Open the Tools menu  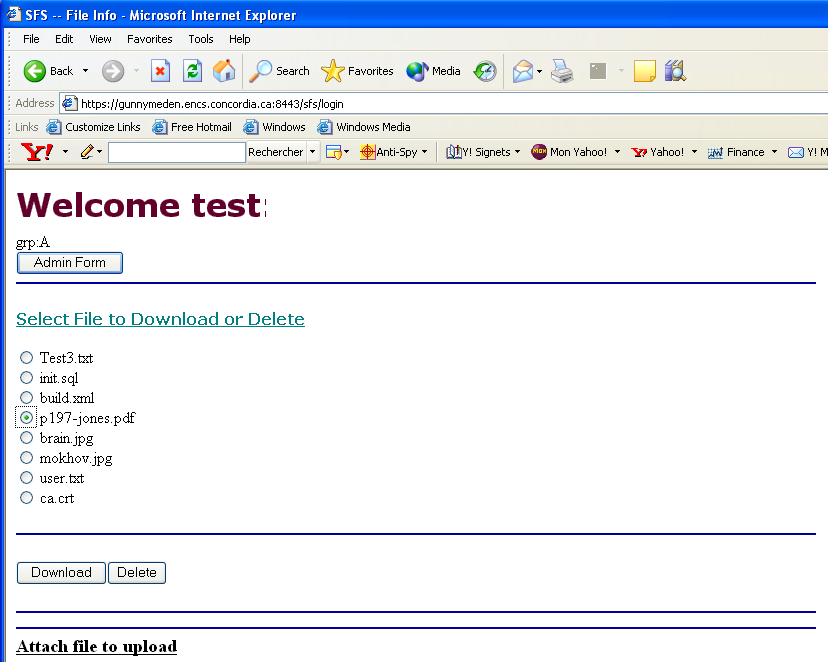point(201,39)
